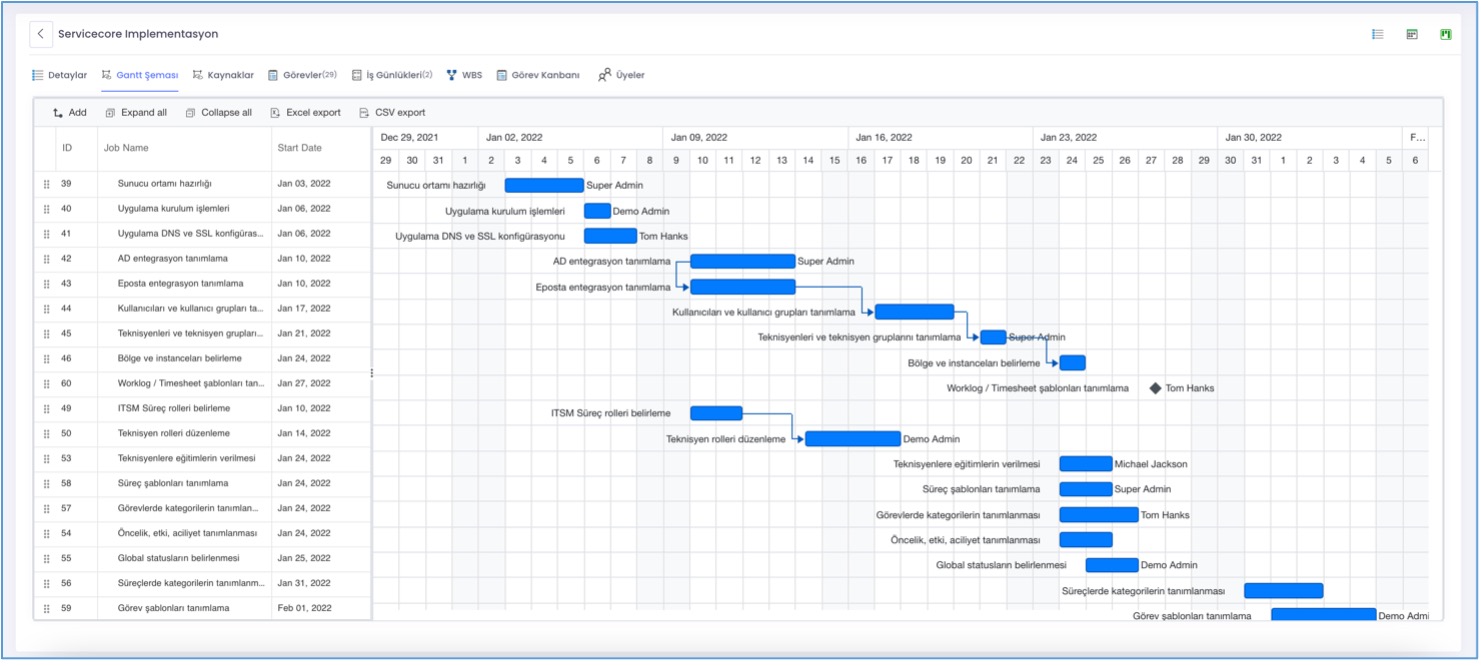Select the Gantt bar for Sunucu ortamı hazırlığı
Viewport: 1481px width, 666px height.
tap(545, 184)
